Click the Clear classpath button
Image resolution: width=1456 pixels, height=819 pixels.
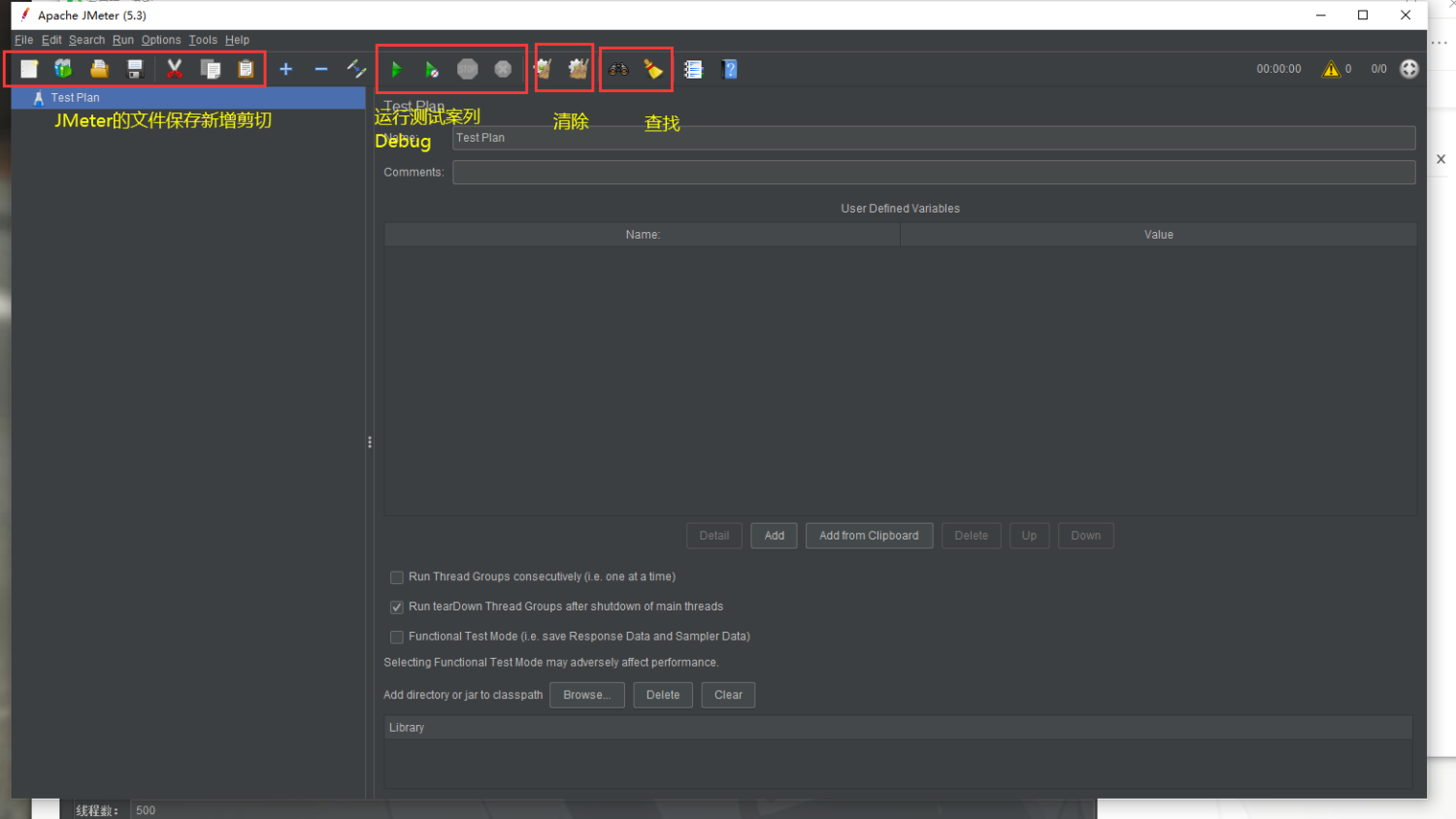[x=728, y=695]
